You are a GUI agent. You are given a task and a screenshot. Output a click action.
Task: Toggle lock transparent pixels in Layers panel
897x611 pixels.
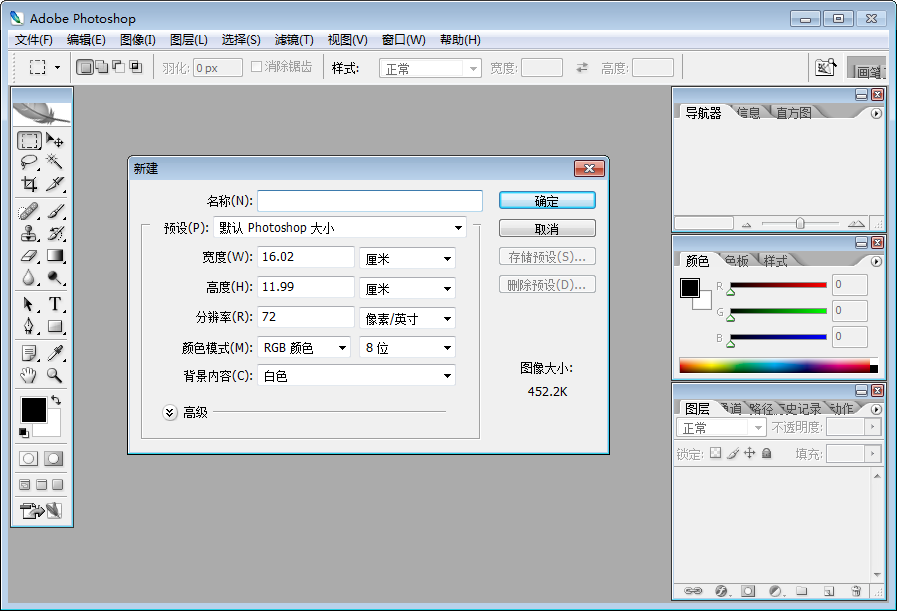pyautogui.click(x=715, y=453)
